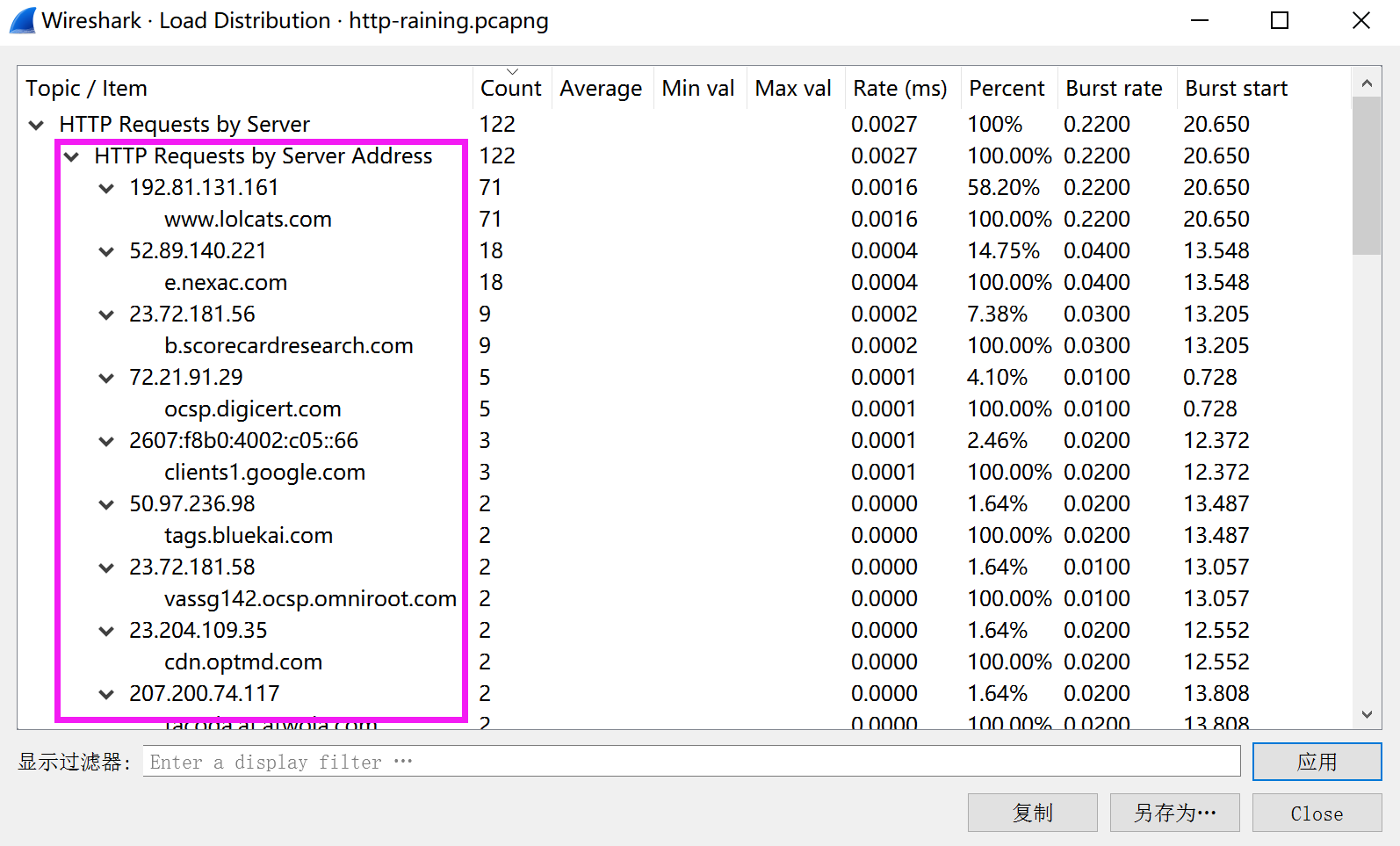Click the 4.10% percent value

point(997,378)
